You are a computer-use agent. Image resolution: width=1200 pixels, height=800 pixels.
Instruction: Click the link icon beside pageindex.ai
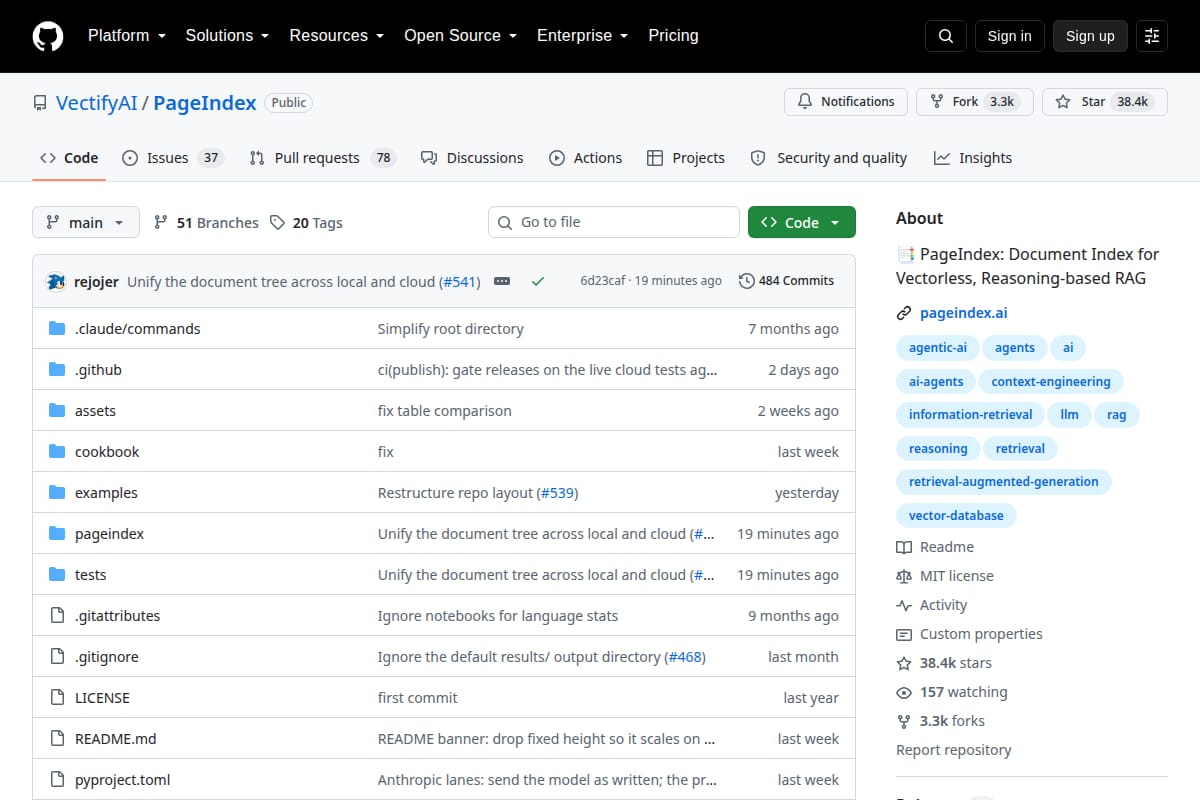904,314
